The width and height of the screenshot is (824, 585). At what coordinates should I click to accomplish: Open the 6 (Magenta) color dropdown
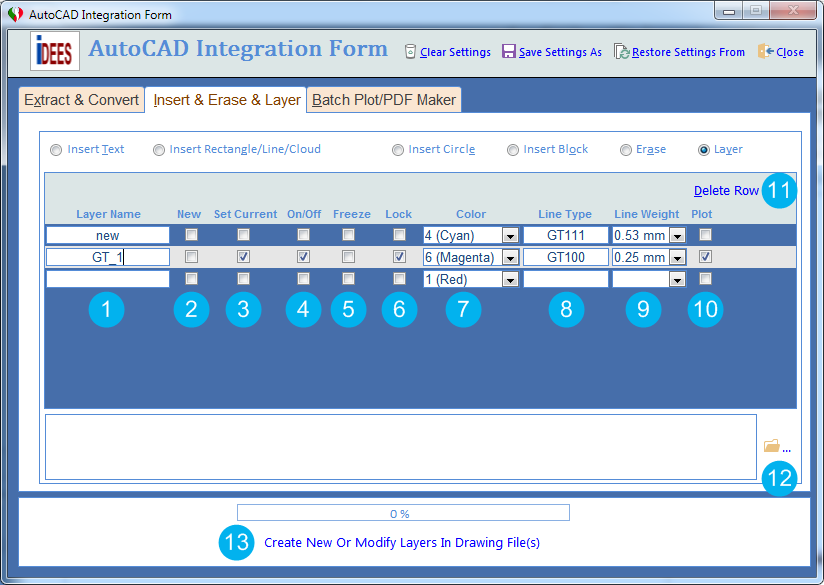[510, 258]
